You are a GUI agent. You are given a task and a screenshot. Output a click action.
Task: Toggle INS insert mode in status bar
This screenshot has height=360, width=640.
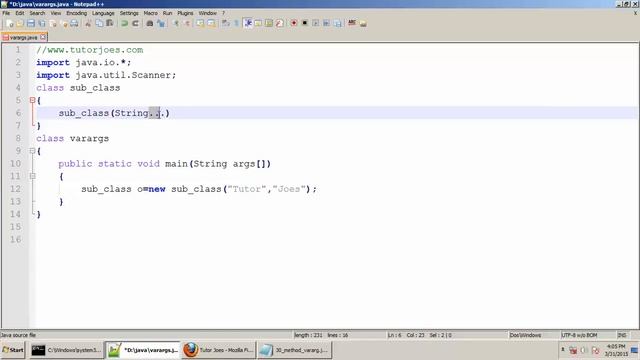622,335
